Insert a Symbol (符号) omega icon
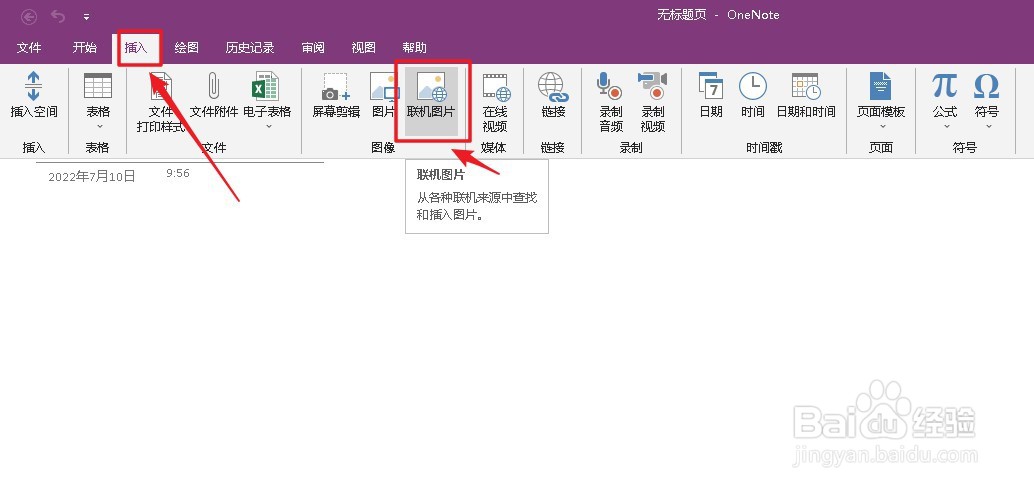Screen dimensions: 1034x490 pyautogui.click(x=987, y=86)
